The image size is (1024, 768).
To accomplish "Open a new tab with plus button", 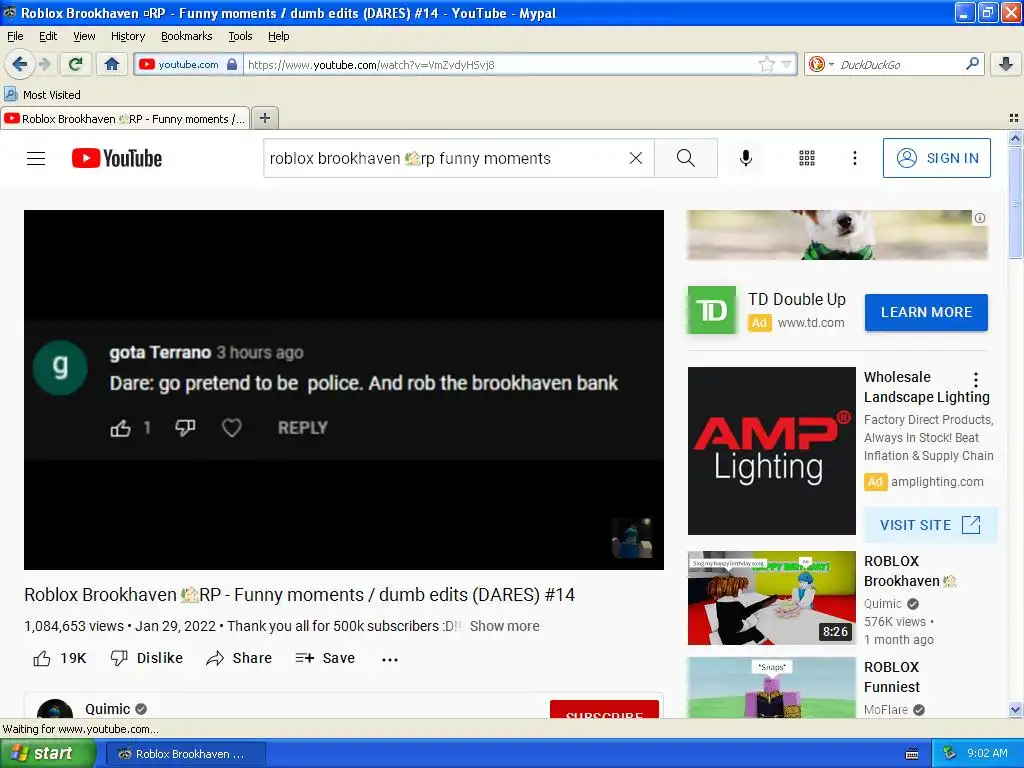I will coord(264,118).
